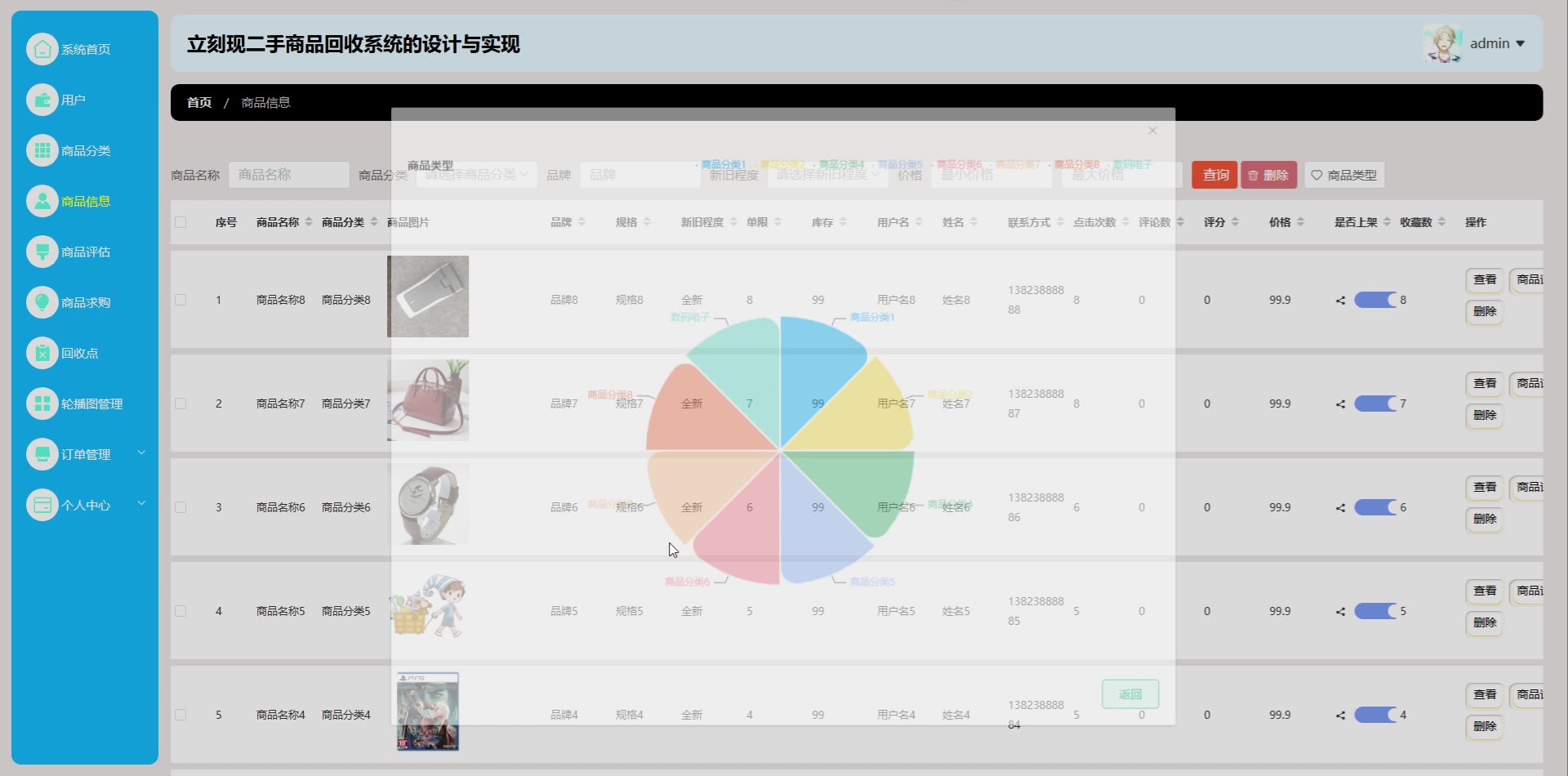Toggle 商品分类1 legend entry in chart

[x=720, y=164]
